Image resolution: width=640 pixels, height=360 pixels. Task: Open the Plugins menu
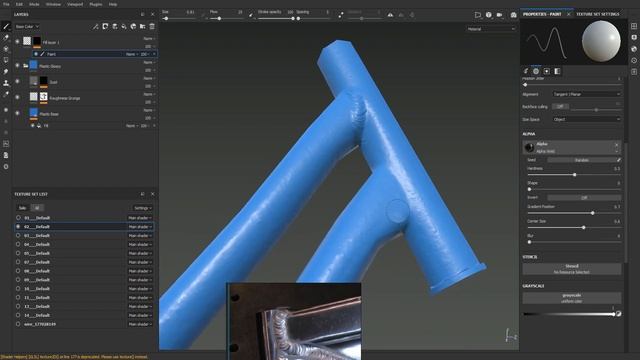[96, 4]
